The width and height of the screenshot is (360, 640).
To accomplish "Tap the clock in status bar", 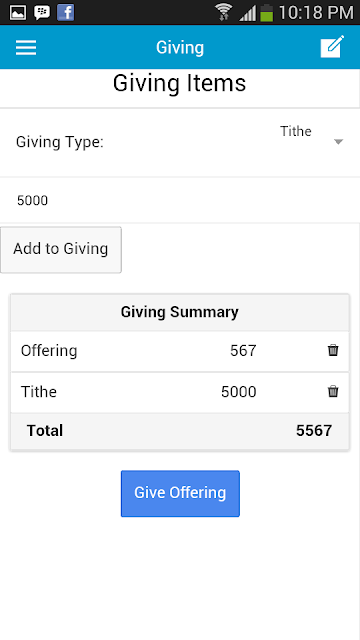I will [316, 13].
